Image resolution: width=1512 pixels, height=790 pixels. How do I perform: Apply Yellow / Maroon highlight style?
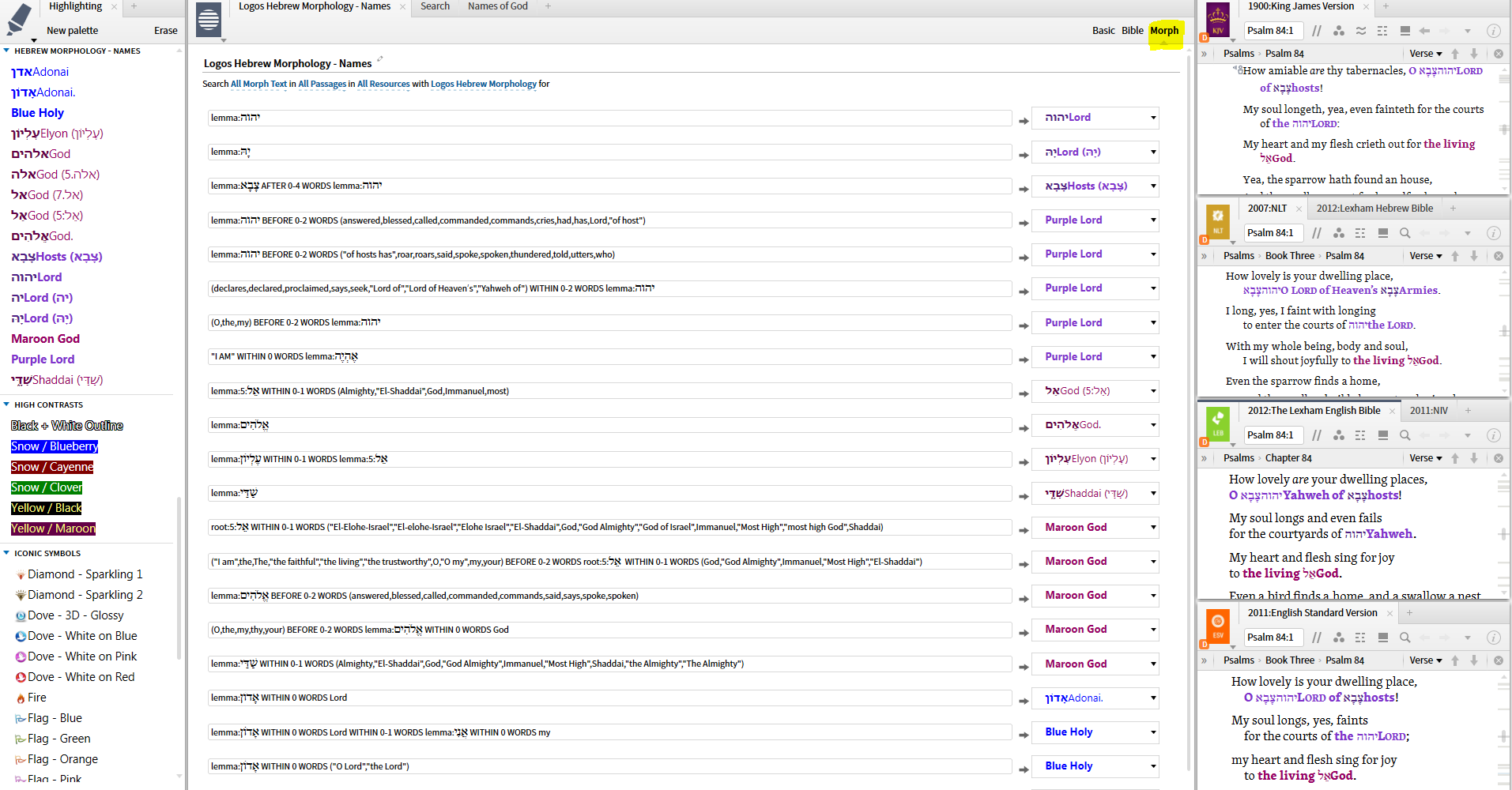pos(53,529)
